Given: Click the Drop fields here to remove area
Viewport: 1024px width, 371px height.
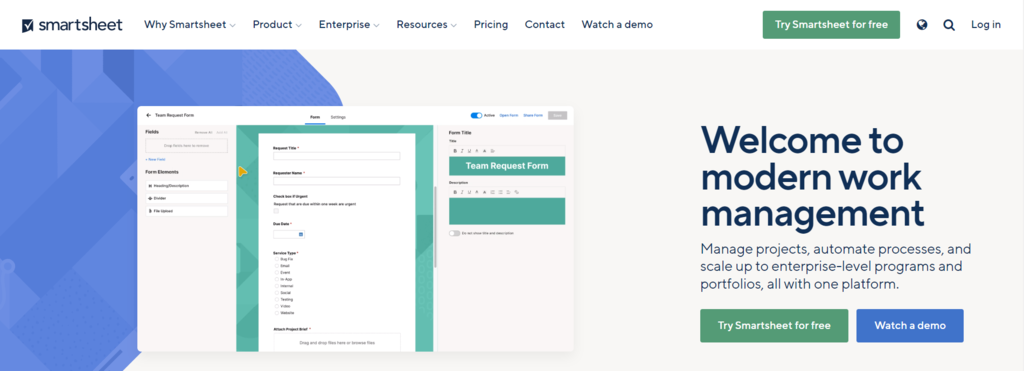Looking at the screenshot, I should coord(186,145).
